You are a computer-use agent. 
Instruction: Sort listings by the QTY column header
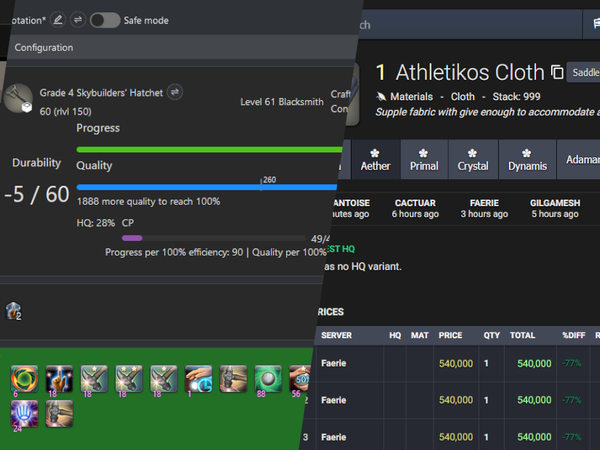[492, 335]
